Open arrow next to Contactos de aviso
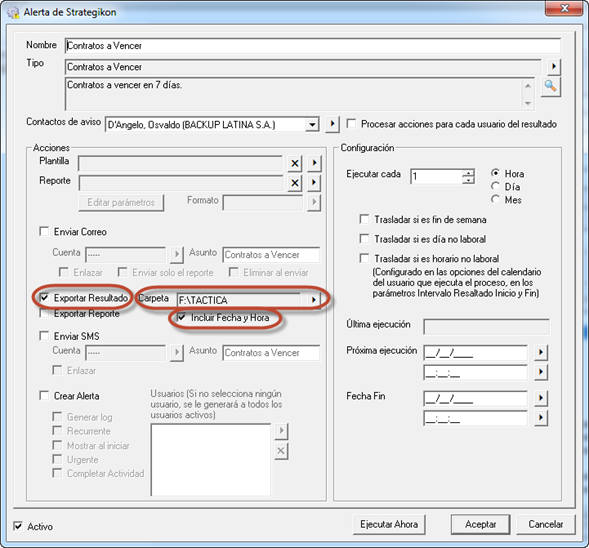Image resolution: width=589 pixels, height=548 pixels. coord(332,123)
